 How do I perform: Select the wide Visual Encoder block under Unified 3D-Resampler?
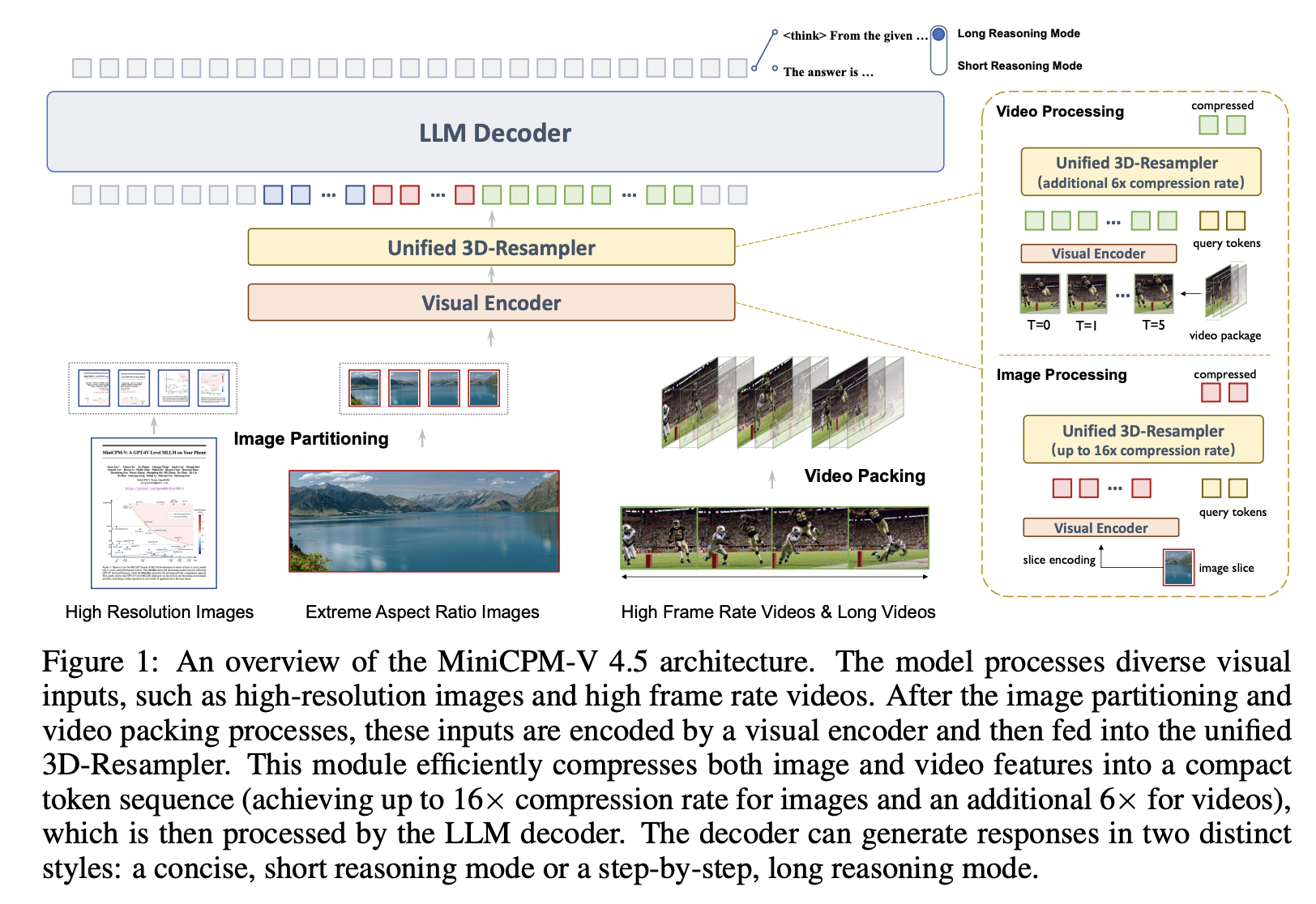tap(491, 302)
